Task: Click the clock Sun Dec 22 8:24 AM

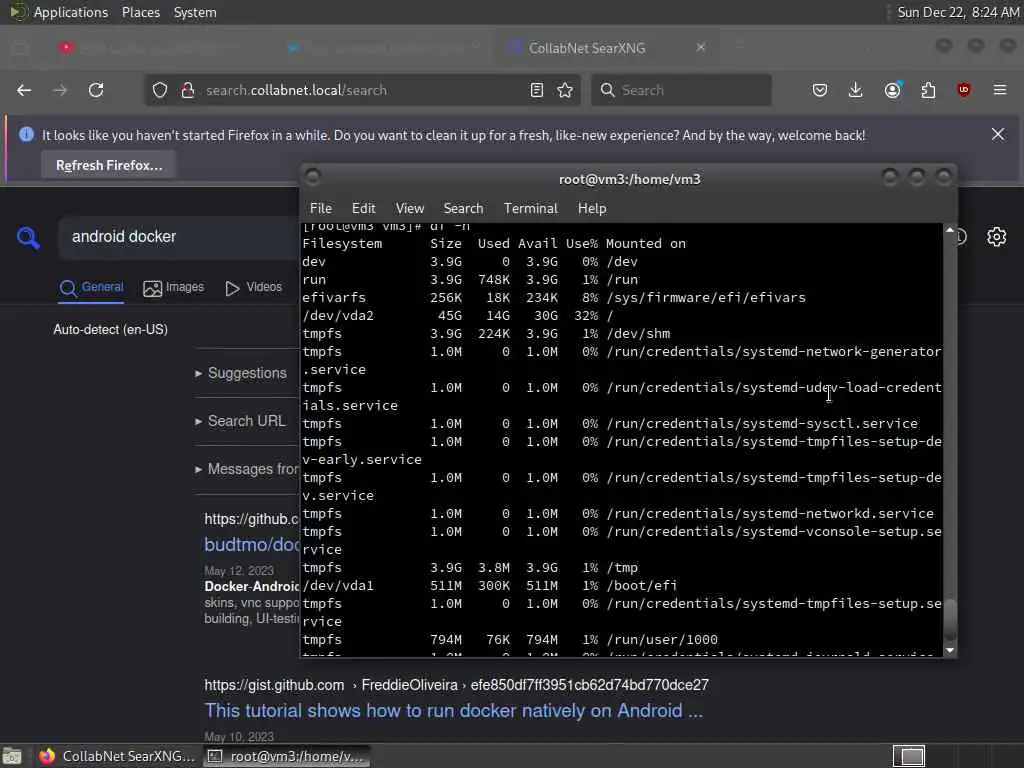Action: [958, 12]
